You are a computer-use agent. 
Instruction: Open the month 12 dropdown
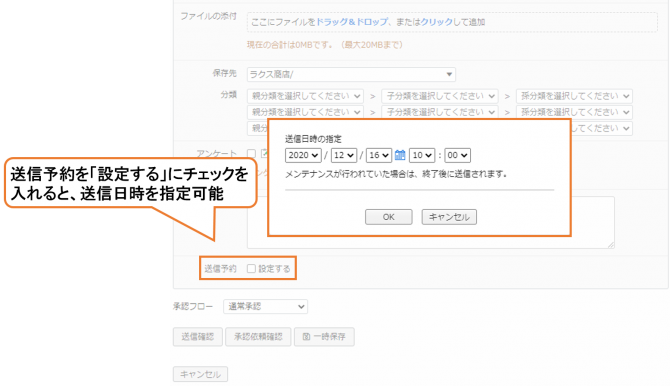coord(344,155)
